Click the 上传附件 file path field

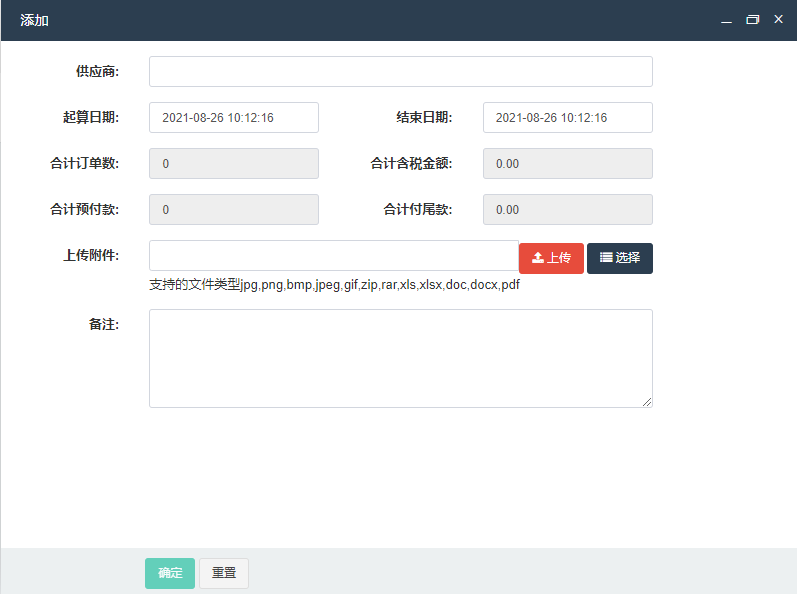[x=334, y=256]
